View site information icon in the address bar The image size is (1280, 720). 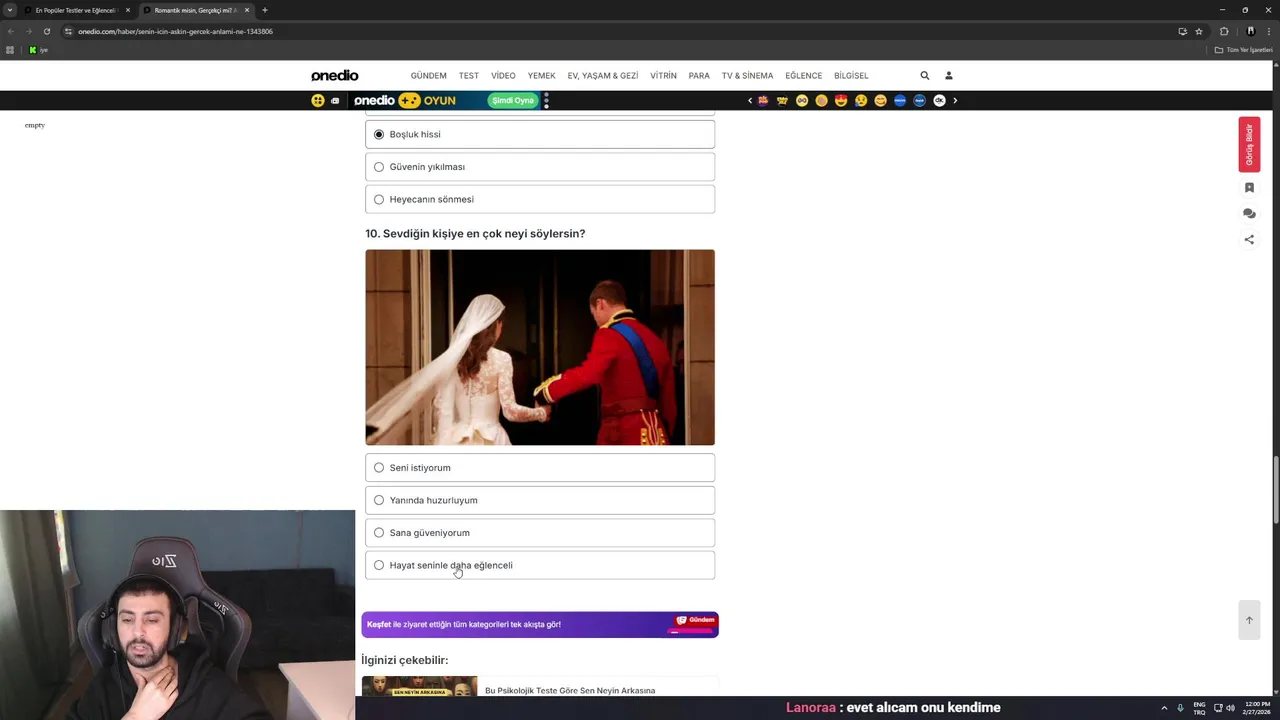(68, 31)
